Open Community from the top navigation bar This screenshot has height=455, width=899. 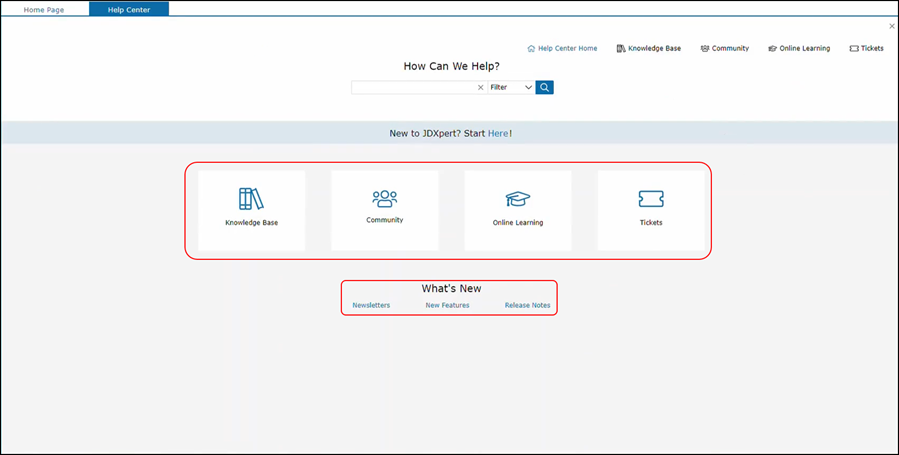coord(725,48)
